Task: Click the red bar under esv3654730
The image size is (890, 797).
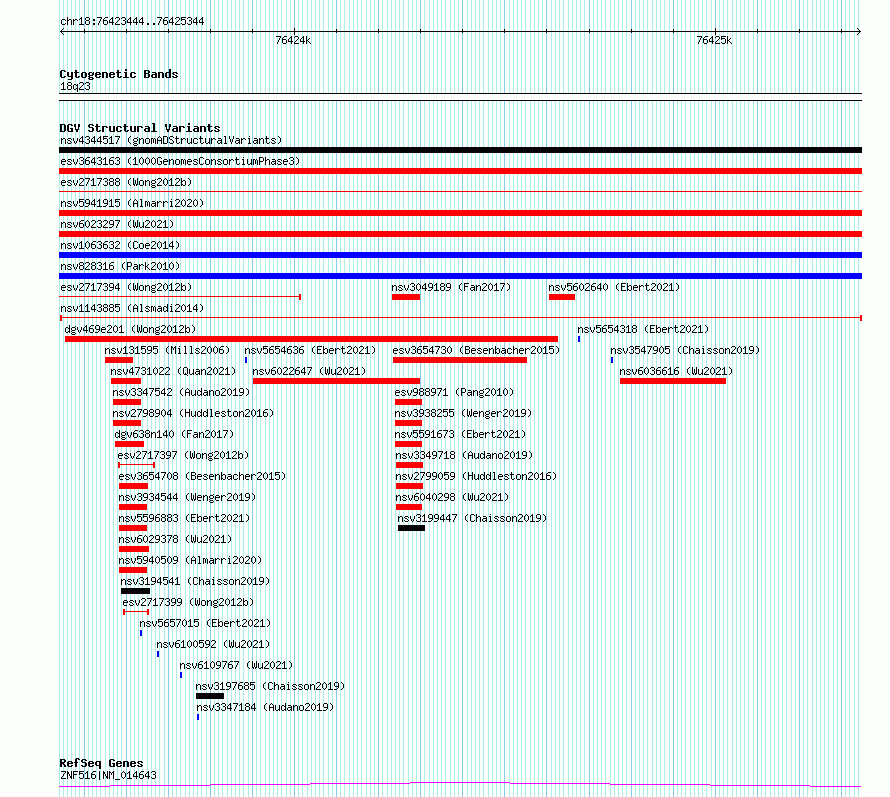Action: [x=460, y=360]
